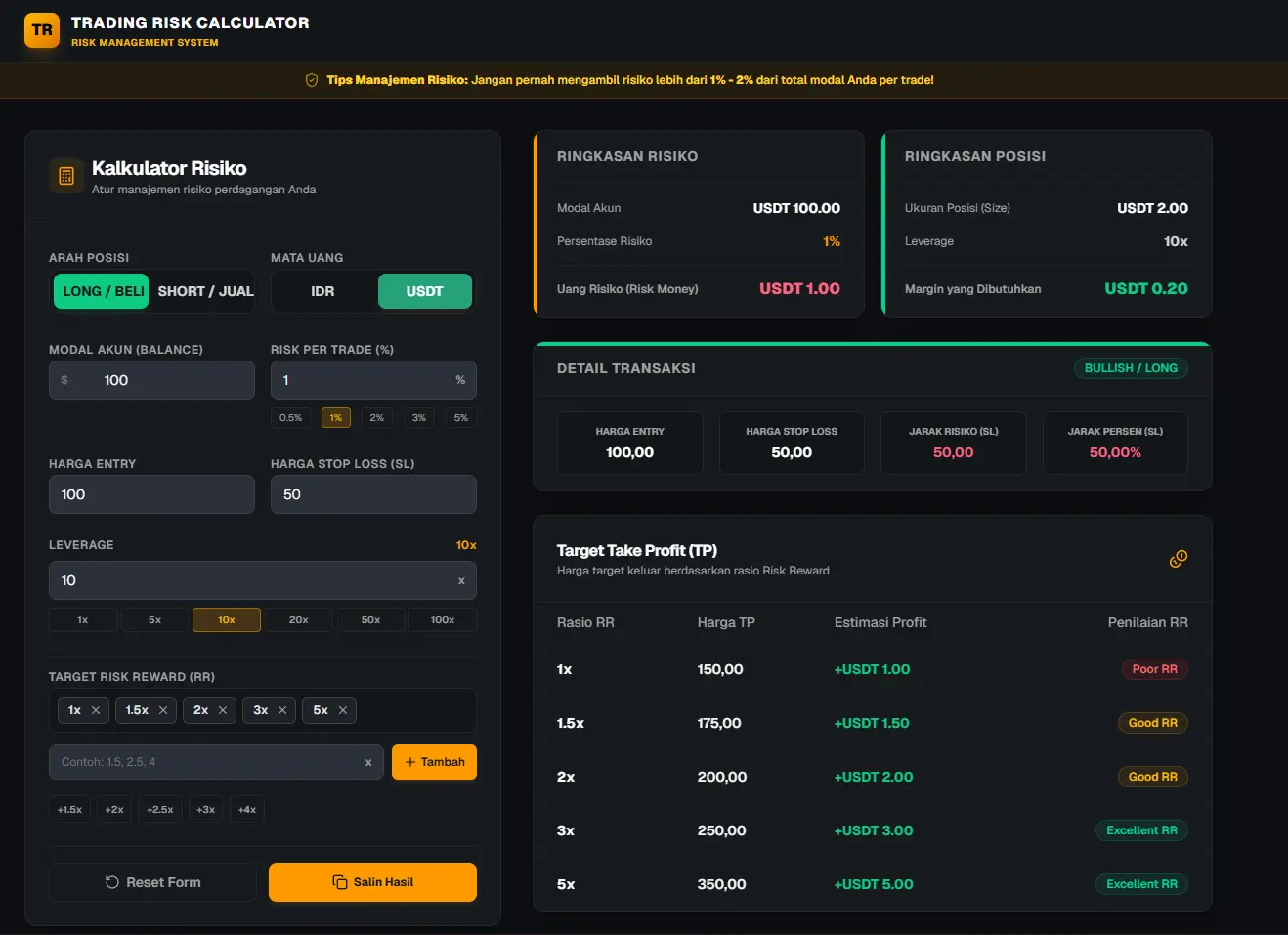Focus the Risk Per Trade field
This screenshot has height=935, width=1288.
(x=373, y=380)
